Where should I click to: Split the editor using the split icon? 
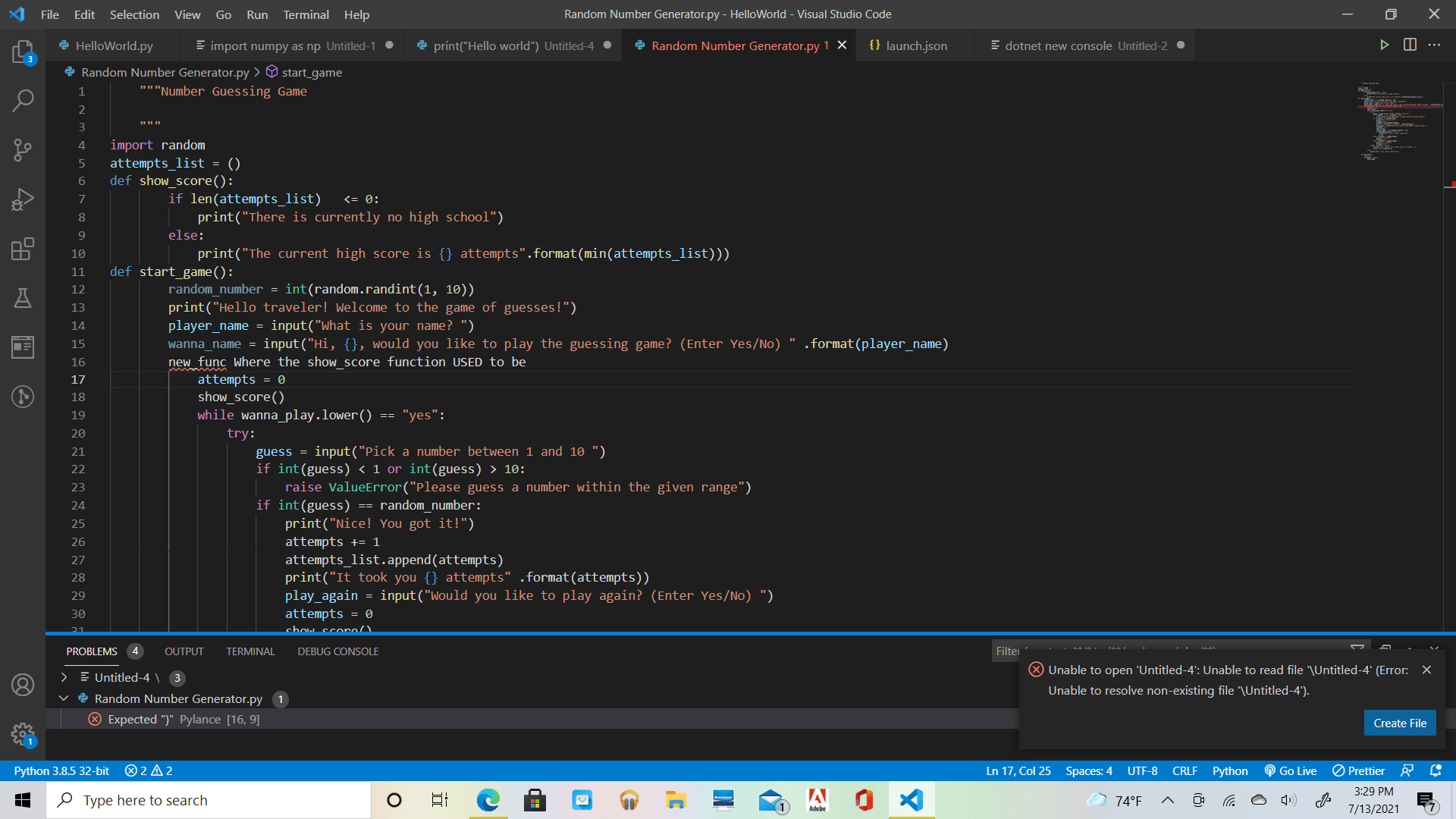(x=1410, y=45)
